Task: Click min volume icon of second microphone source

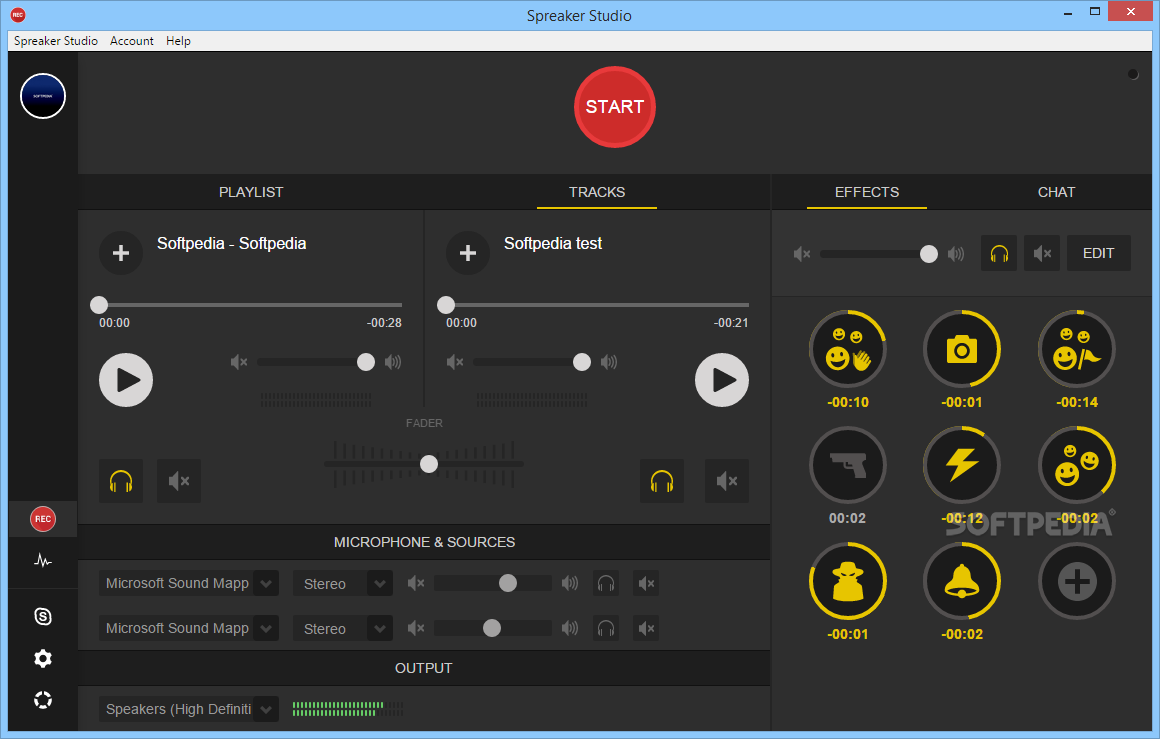Action: (x=416, y=628)
